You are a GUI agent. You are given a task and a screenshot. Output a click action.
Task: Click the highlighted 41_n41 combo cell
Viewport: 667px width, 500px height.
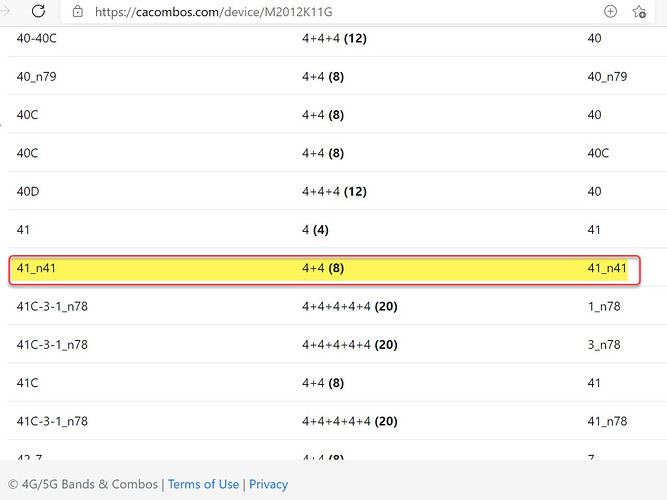click(33, 268)
